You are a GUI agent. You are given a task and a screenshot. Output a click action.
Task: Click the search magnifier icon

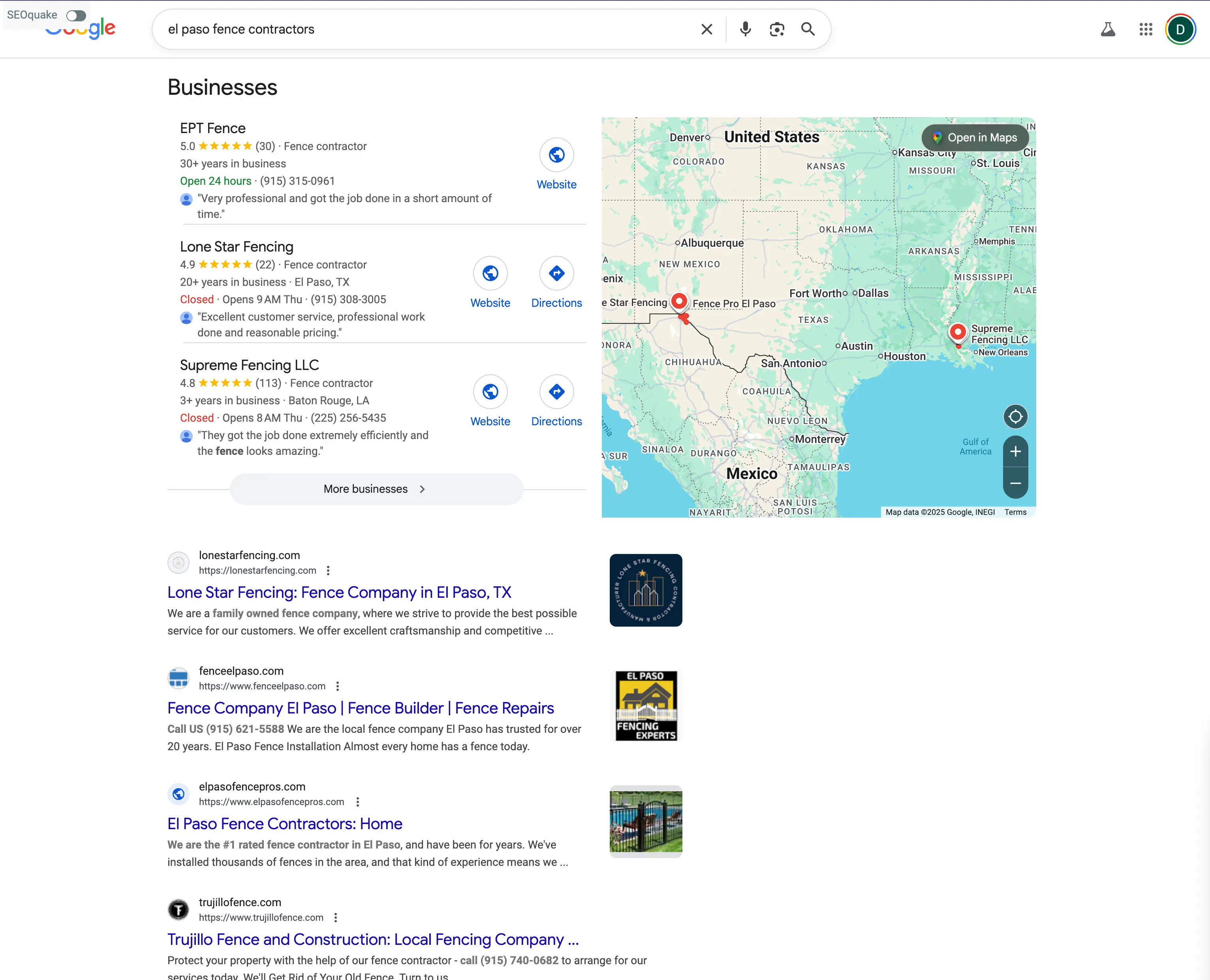click(x=808, y=29)
